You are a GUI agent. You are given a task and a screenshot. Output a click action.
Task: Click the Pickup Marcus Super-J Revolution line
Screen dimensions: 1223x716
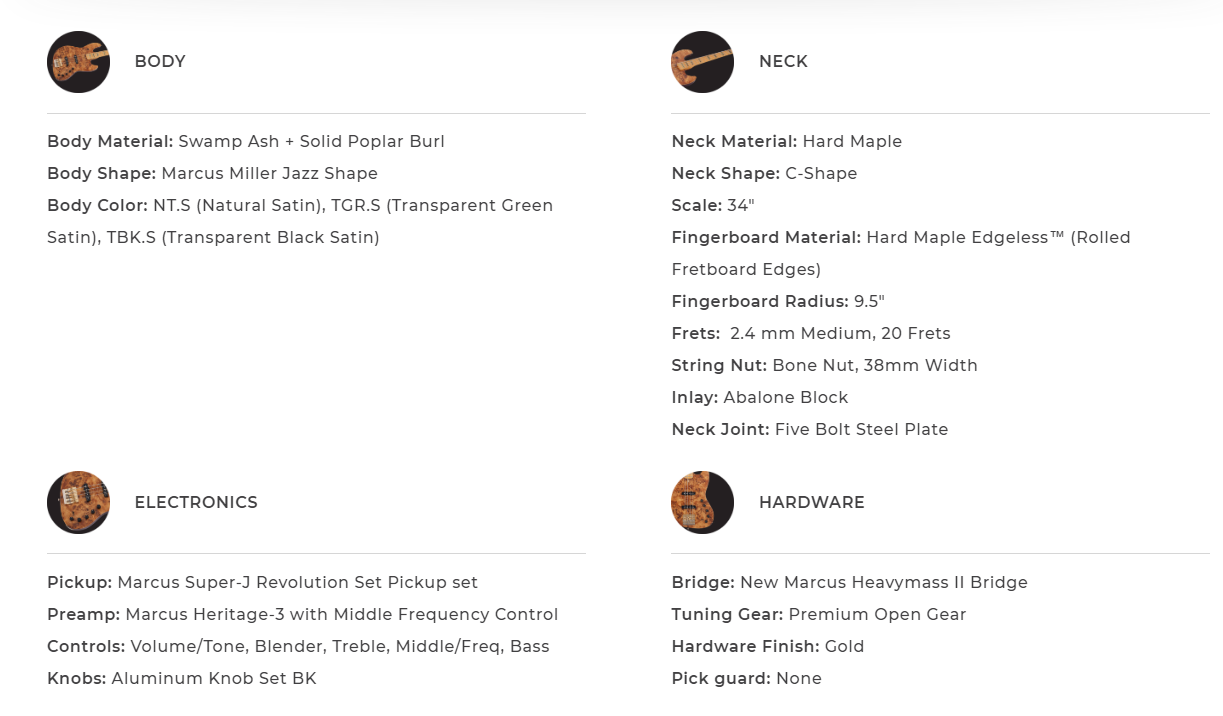(262, 583)
